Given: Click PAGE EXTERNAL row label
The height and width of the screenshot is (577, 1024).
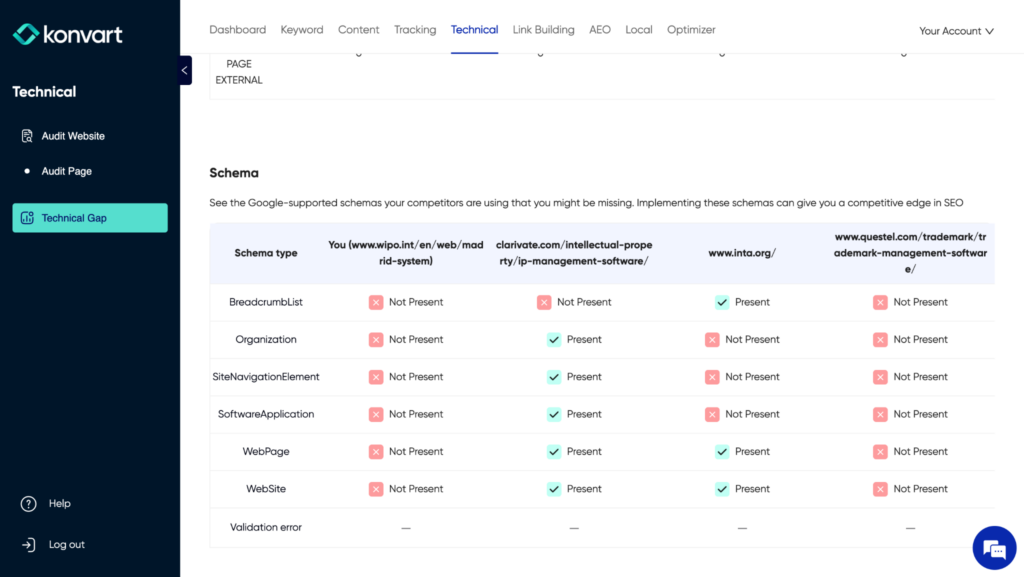Looking at the screenshot, I should pyautogui.click(x=239, y=72).
